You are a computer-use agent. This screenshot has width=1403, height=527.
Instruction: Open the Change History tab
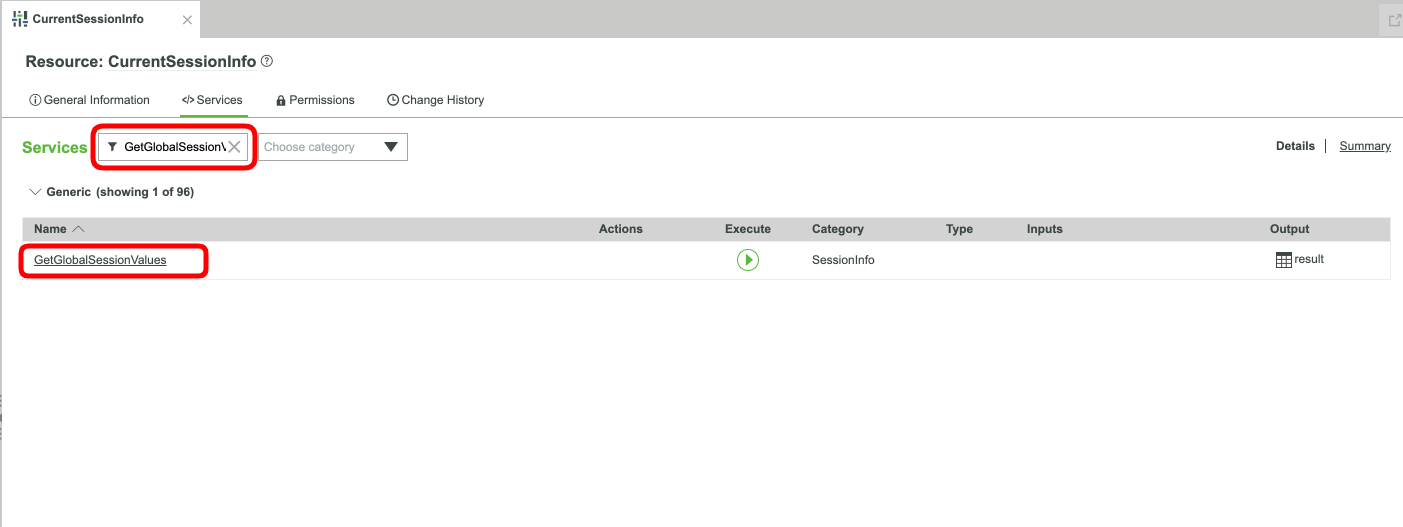pos(435,100)
